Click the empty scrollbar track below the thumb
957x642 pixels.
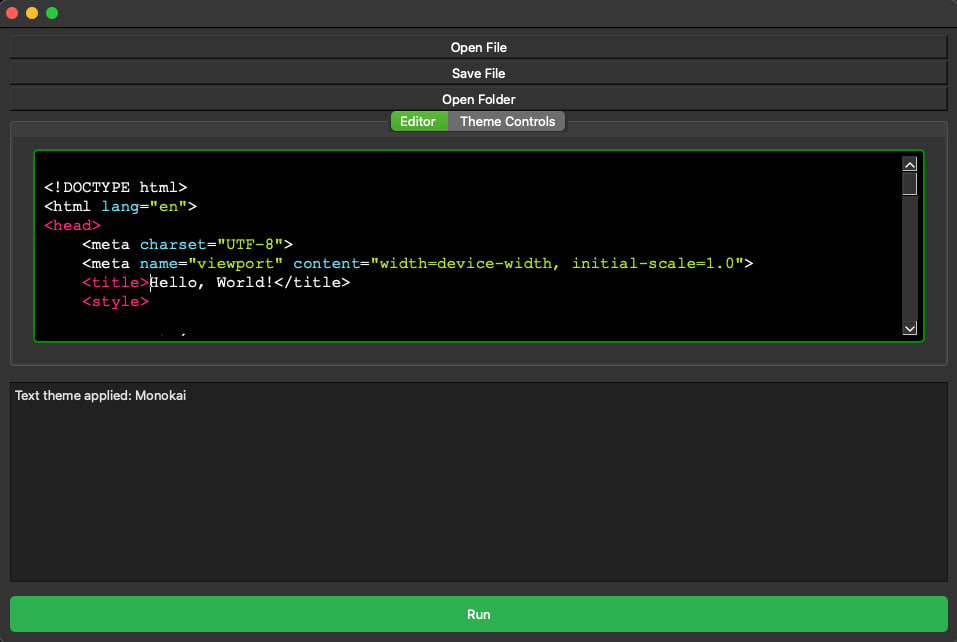[909, 260]
